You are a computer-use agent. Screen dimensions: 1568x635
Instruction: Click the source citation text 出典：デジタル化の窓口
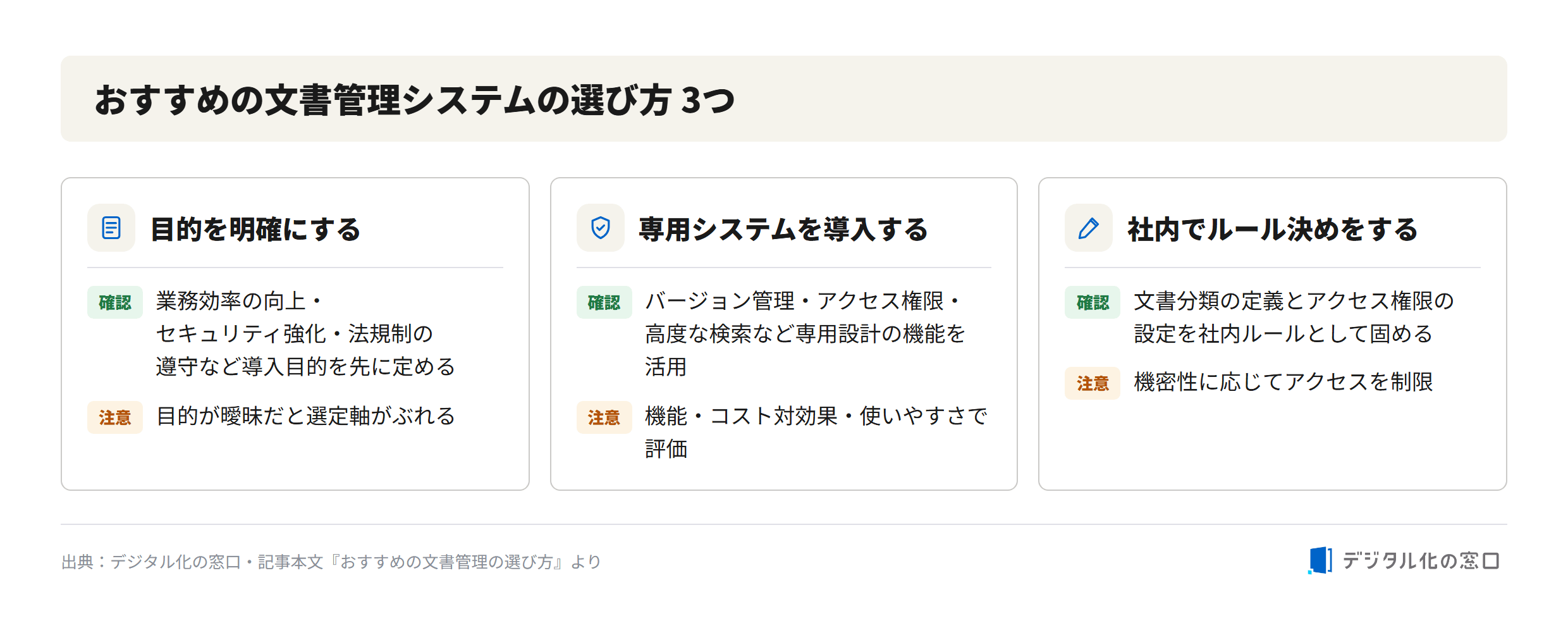pos(151,562)
